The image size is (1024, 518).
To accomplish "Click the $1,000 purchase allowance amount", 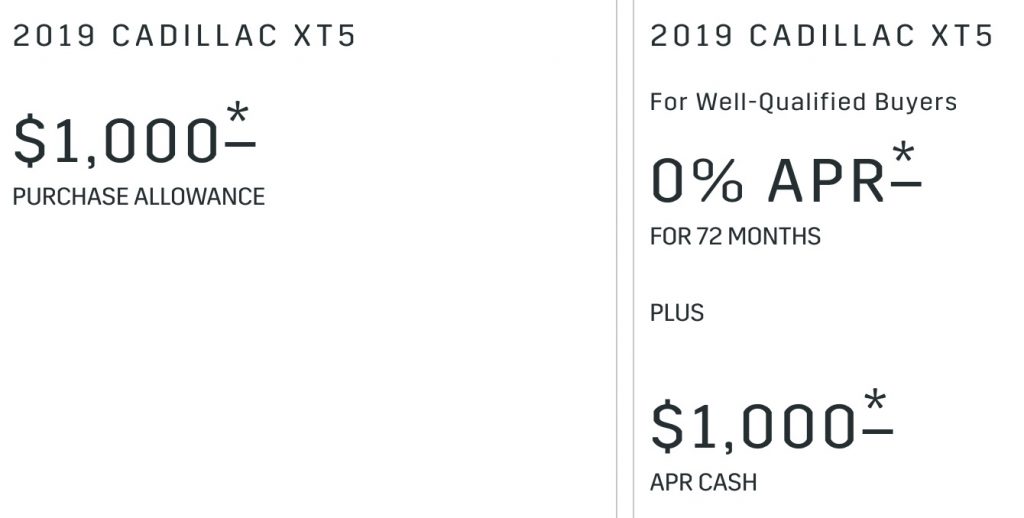I will tap(116, 141).
